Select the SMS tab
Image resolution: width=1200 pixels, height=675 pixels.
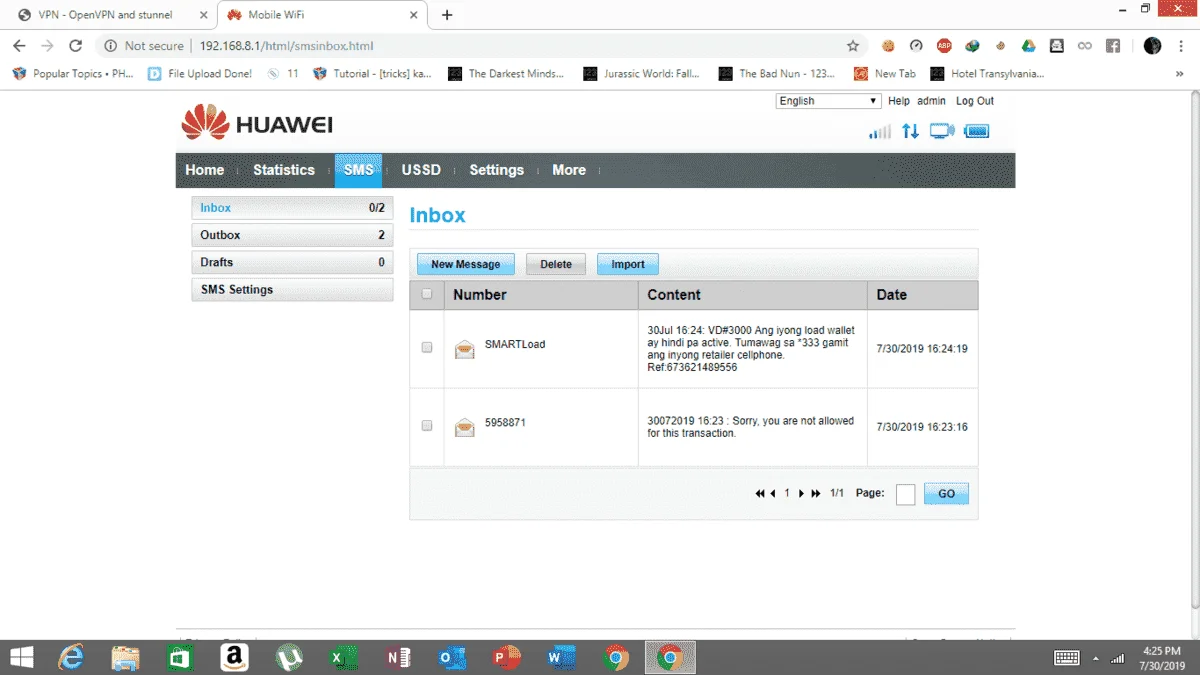pos(358,170)
